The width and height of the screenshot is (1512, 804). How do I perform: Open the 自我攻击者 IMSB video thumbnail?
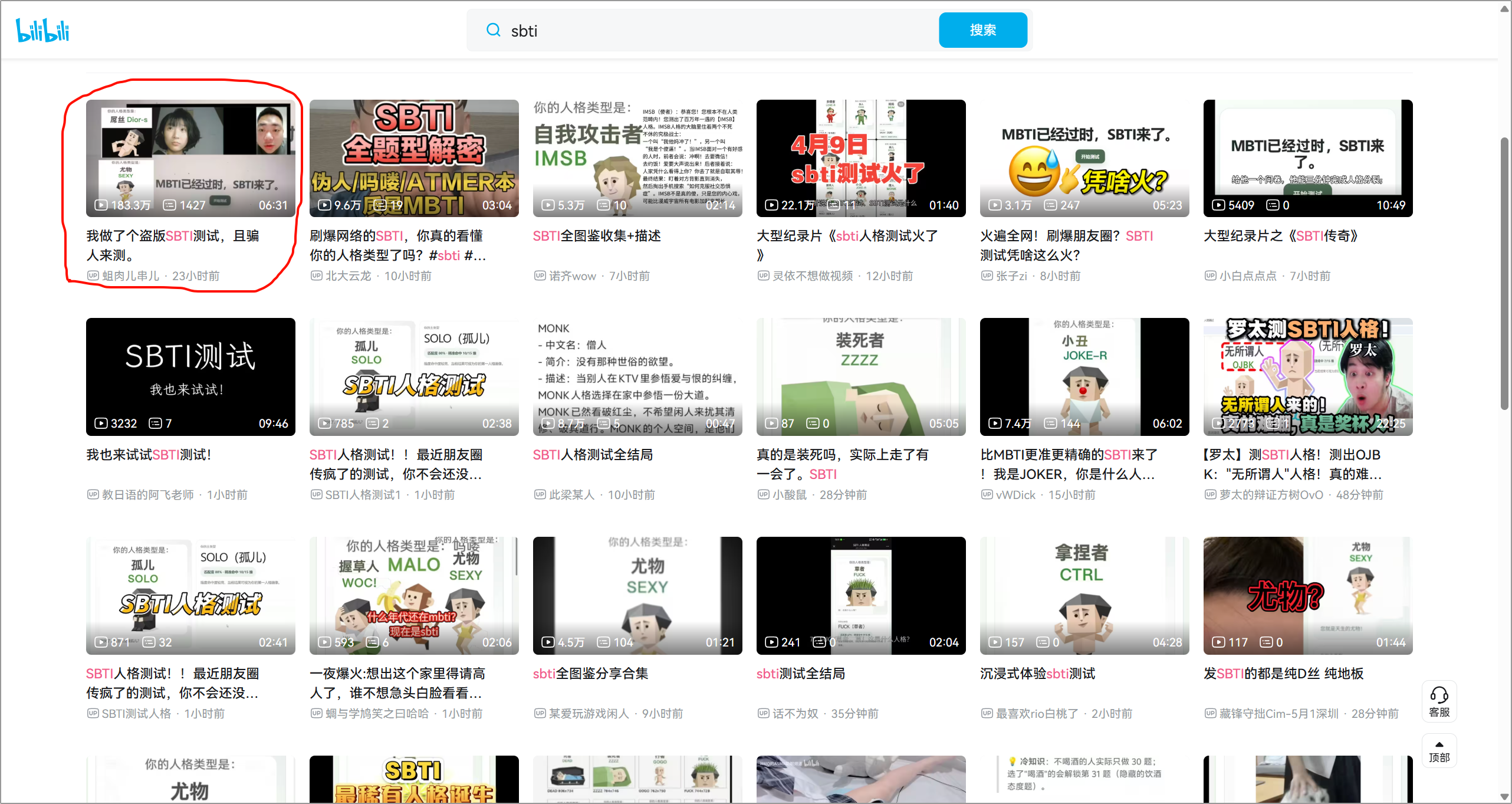pos(637,158)
